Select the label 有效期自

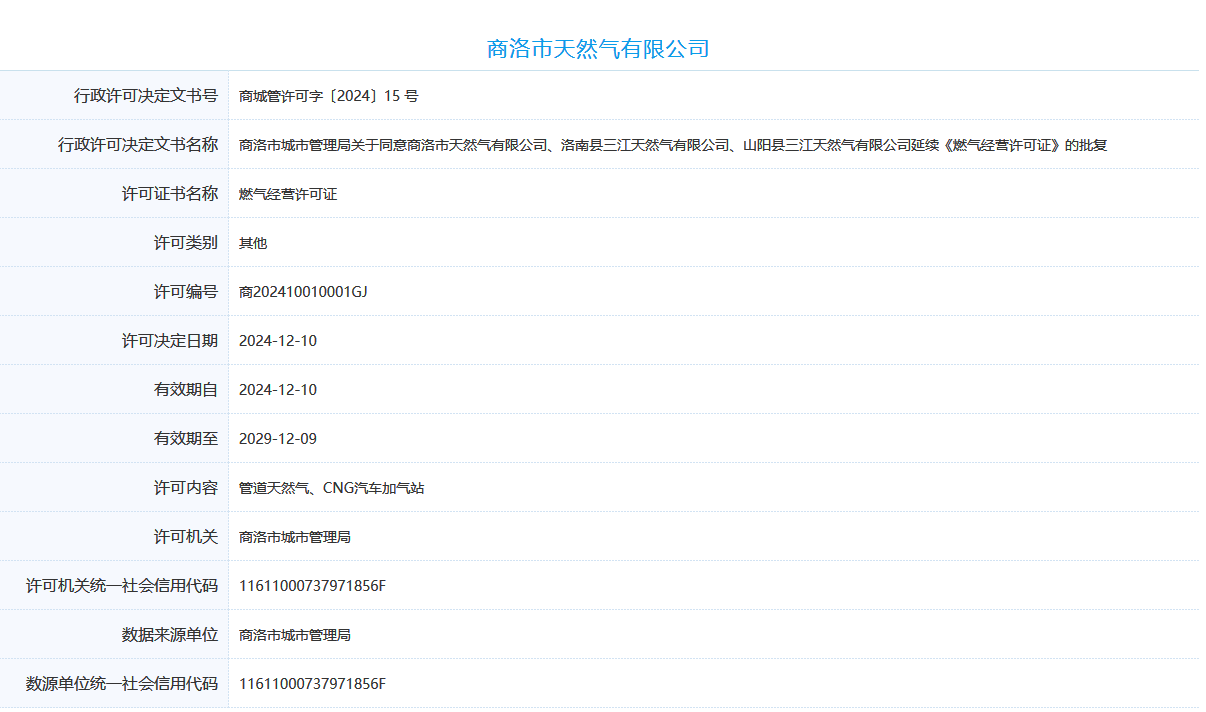(x=186, y=390)
